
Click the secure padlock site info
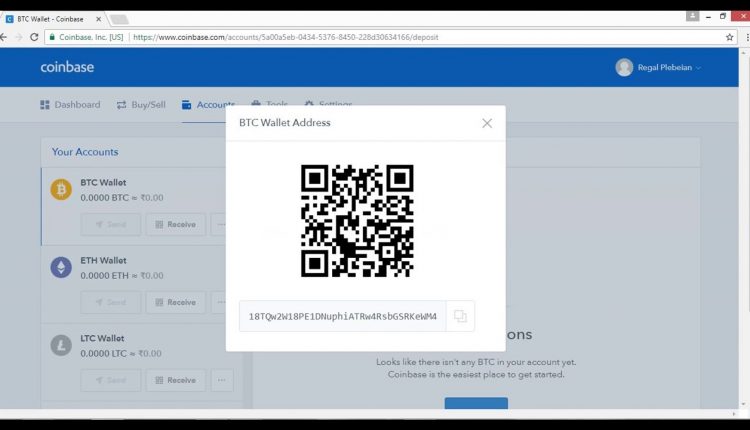52,37
